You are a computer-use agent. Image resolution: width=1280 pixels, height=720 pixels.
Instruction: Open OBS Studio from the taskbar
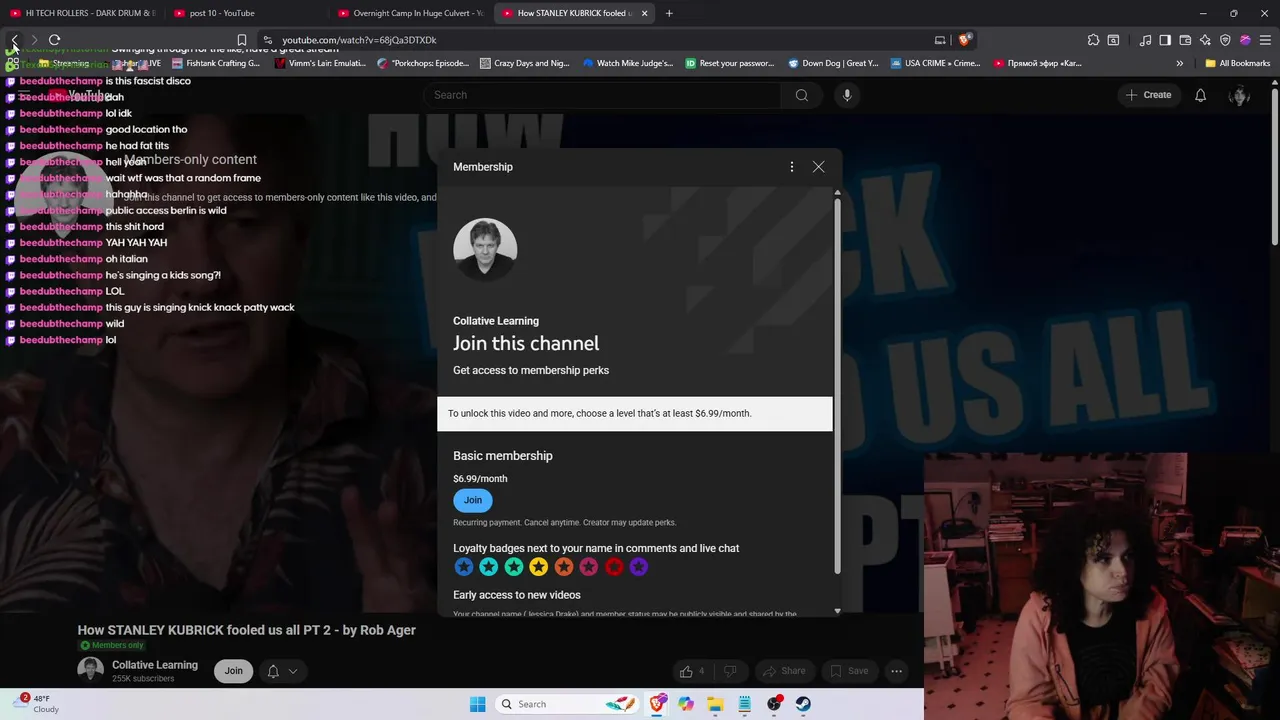774,704
